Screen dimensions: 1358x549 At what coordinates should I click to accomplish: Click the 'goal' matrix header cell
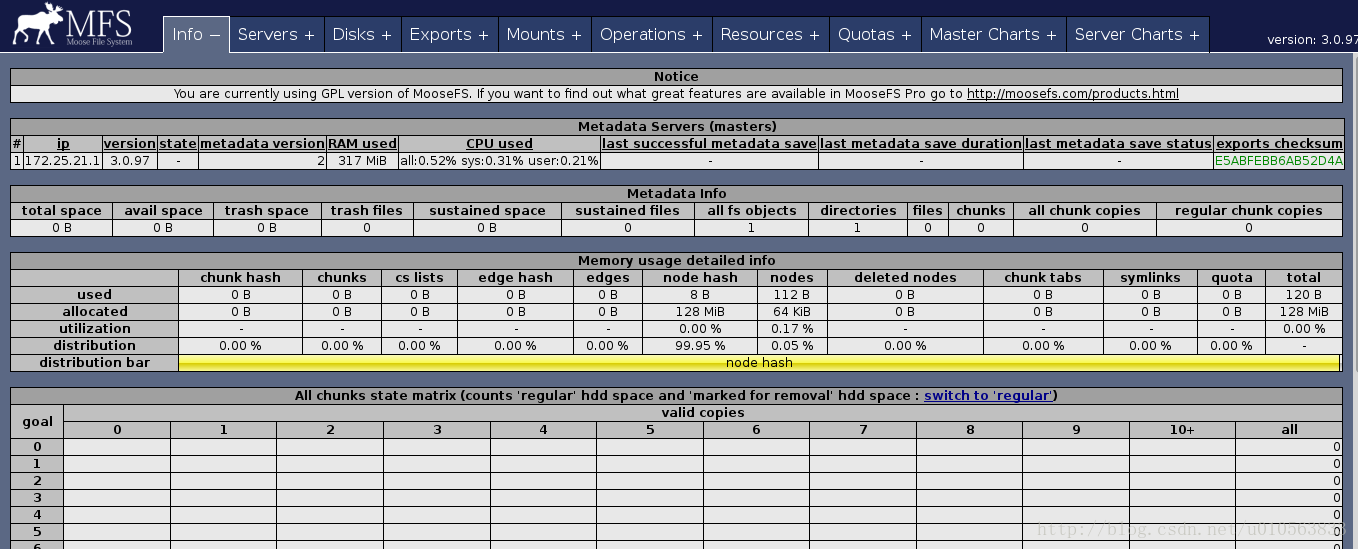(37, 421)
